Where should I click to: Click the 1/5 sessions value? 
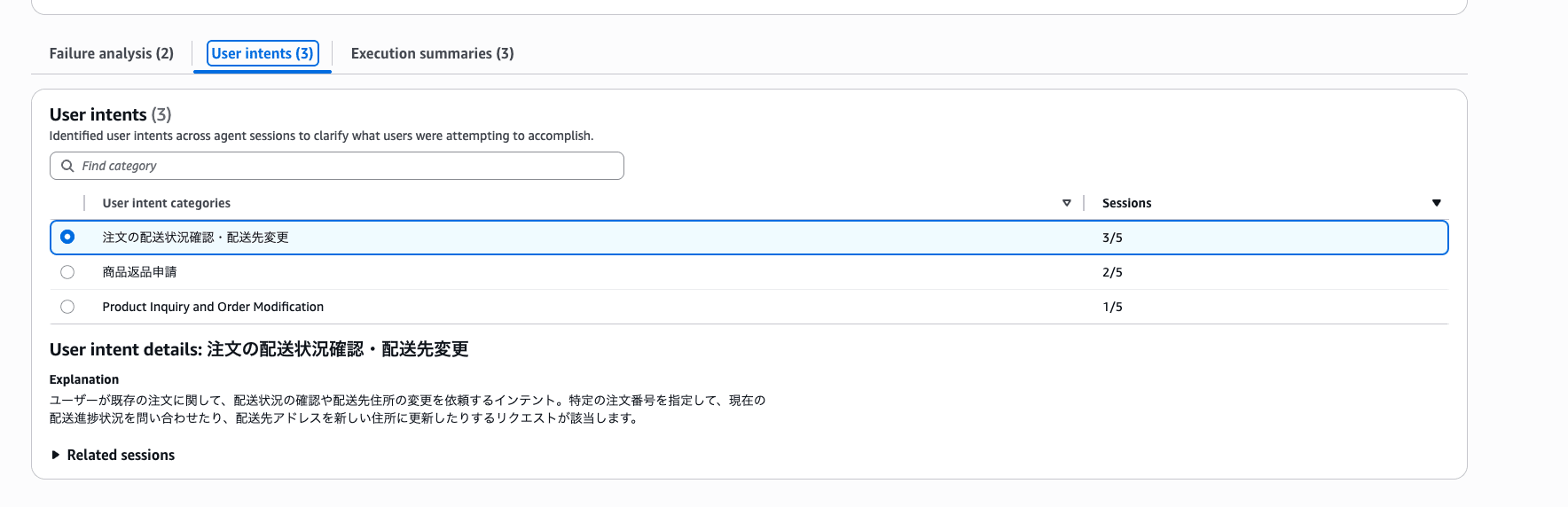click(1112, 307)
